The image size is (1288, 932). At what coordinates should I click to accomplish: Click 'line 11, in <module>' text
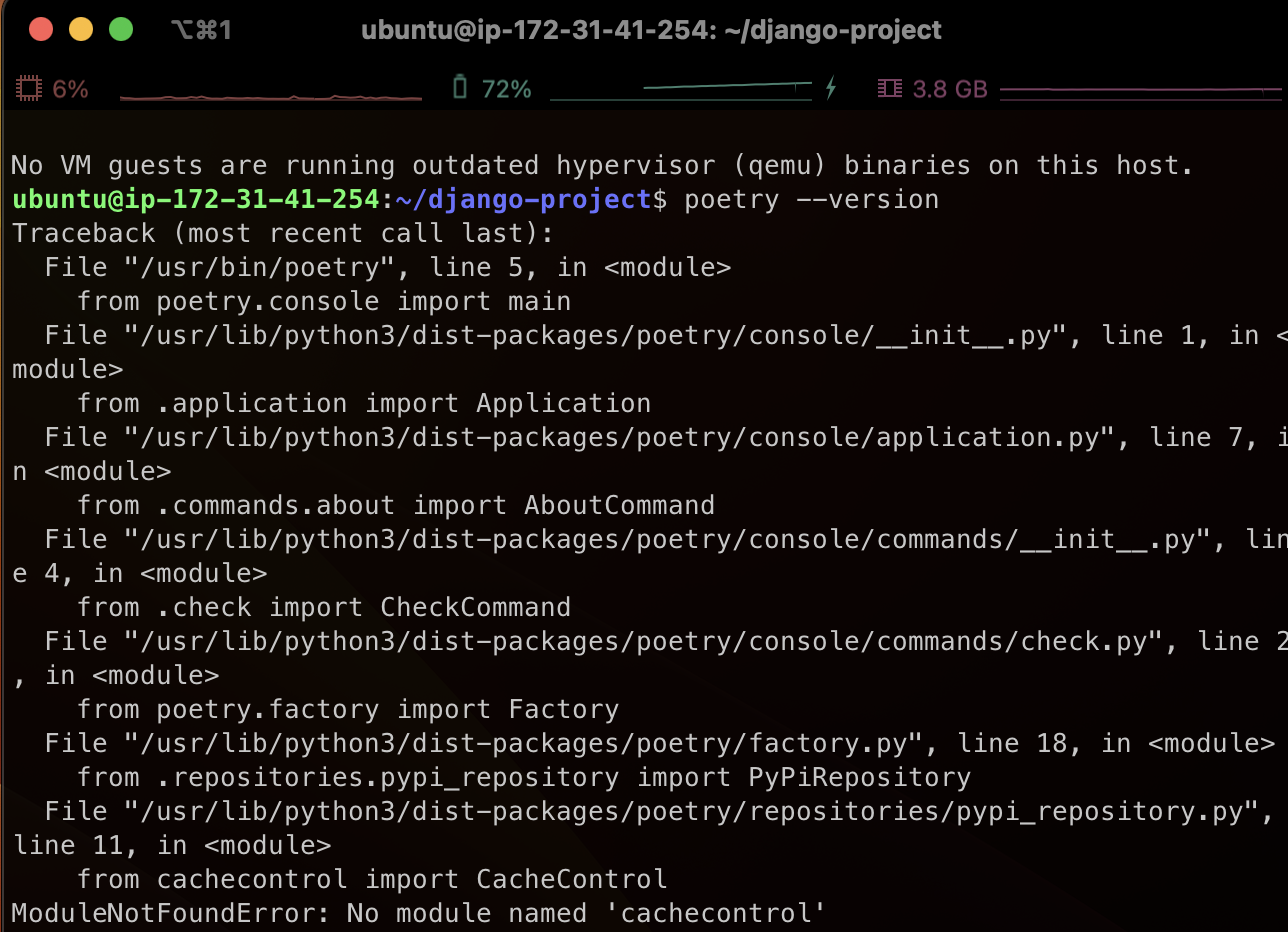(x=172, y=845)
